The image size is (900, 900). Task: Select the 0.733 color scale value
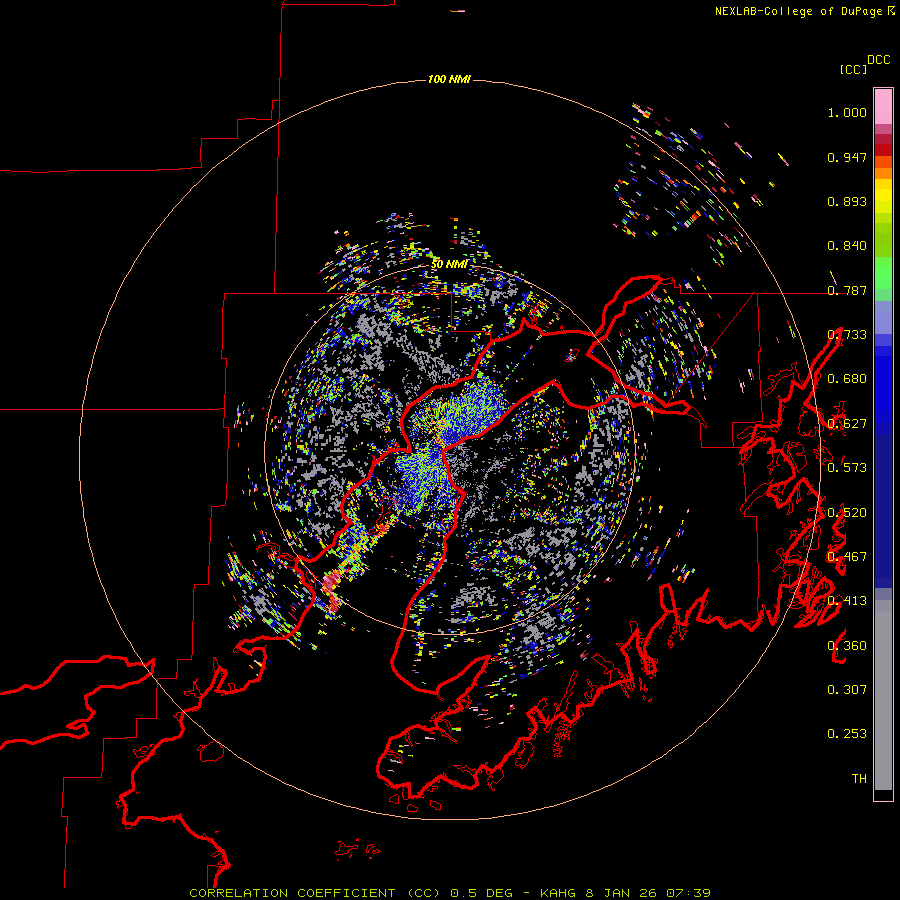847,335
